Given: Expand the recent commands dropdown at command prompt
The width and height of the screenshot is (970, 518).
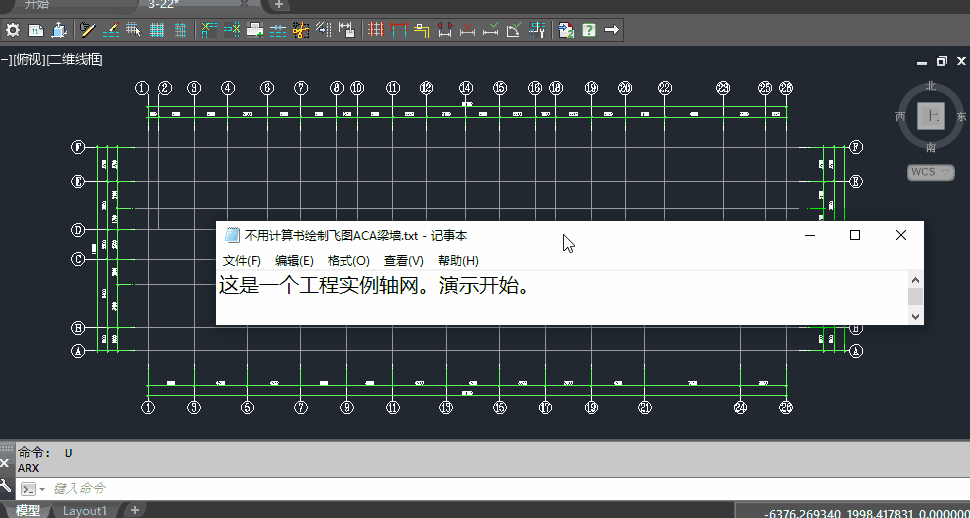Looking at the screenshot, I should 42,489.
